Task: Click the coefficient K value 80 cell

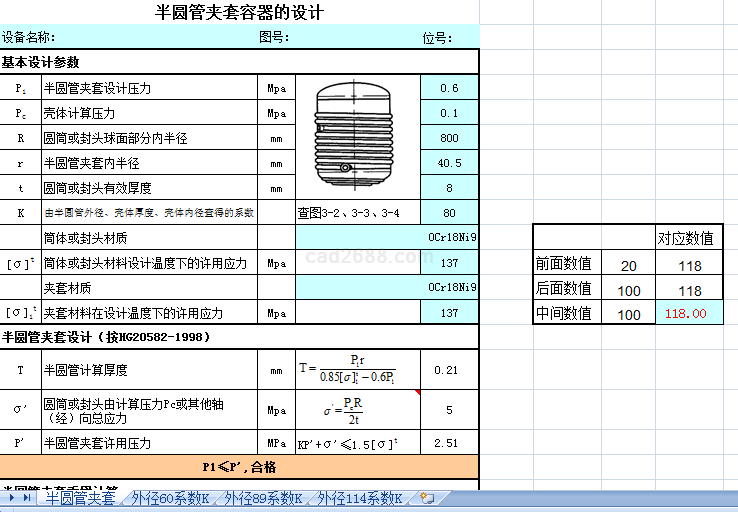Action: point(450,213)
